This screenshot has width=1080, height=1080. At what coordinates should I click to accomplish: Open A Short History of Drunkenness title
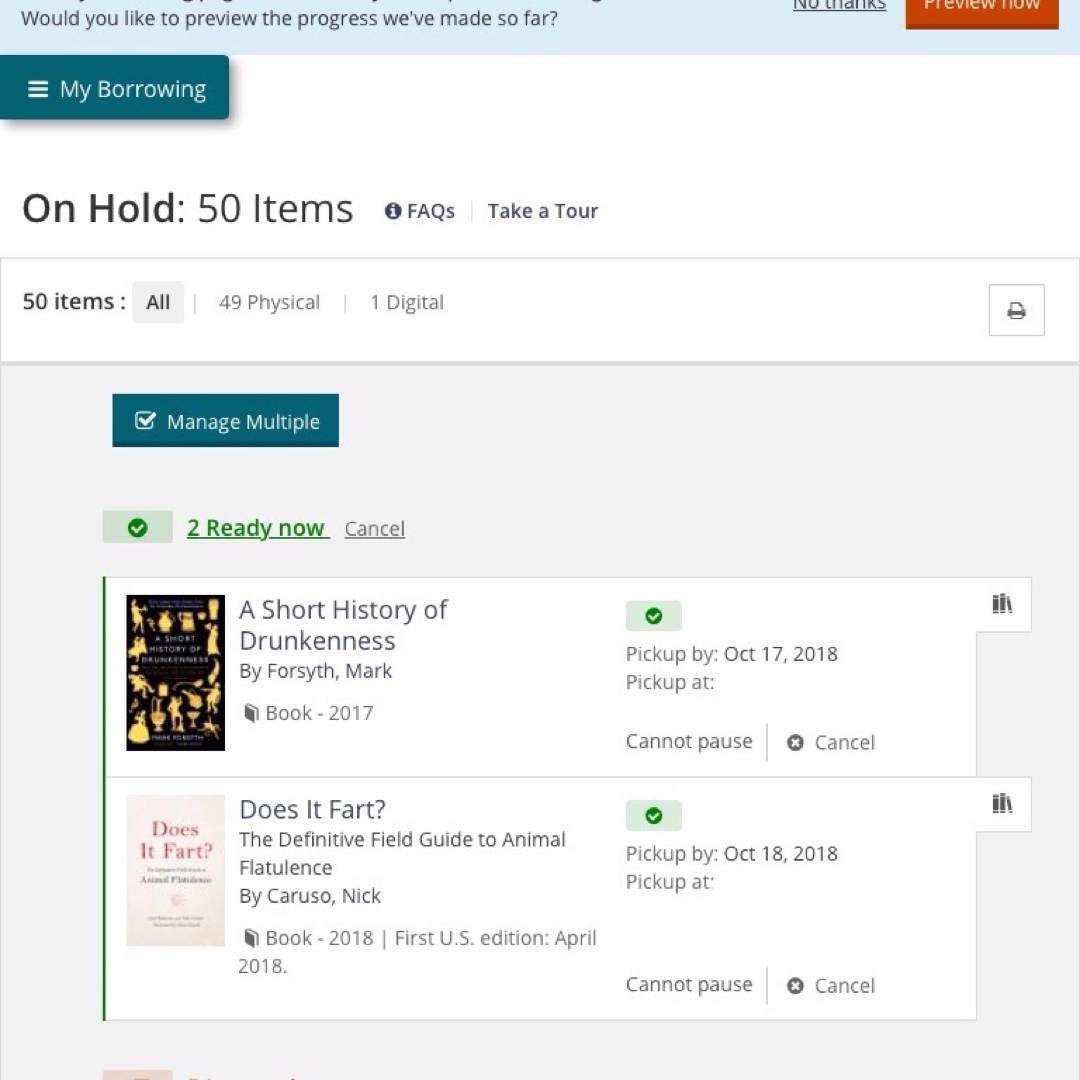point(343,625)
